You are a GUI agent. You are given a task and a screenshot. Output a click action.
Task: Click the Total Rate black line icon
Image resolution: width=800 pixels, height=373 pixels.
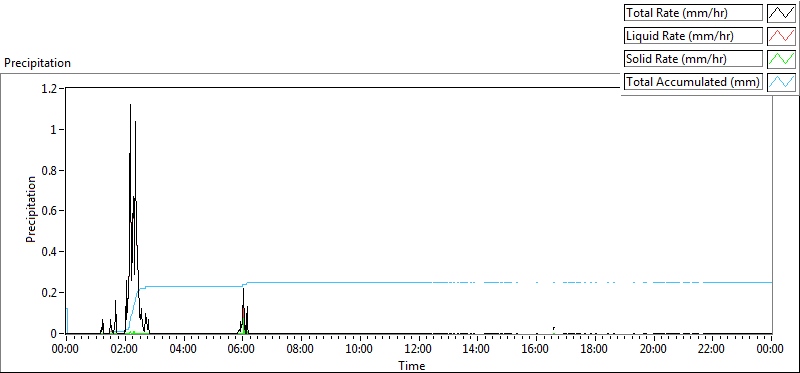782,13
